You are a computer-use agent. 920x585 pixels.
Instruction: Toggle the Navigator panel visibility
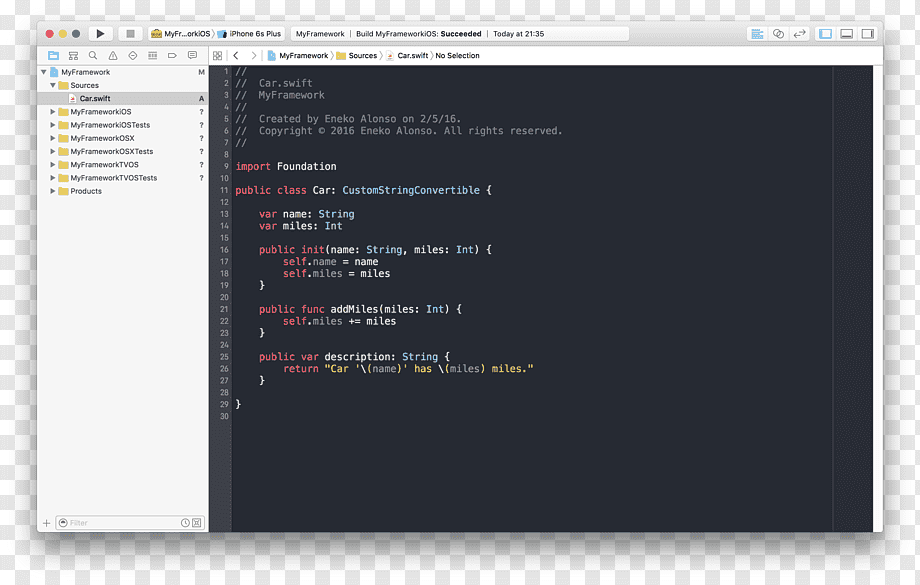826,34
